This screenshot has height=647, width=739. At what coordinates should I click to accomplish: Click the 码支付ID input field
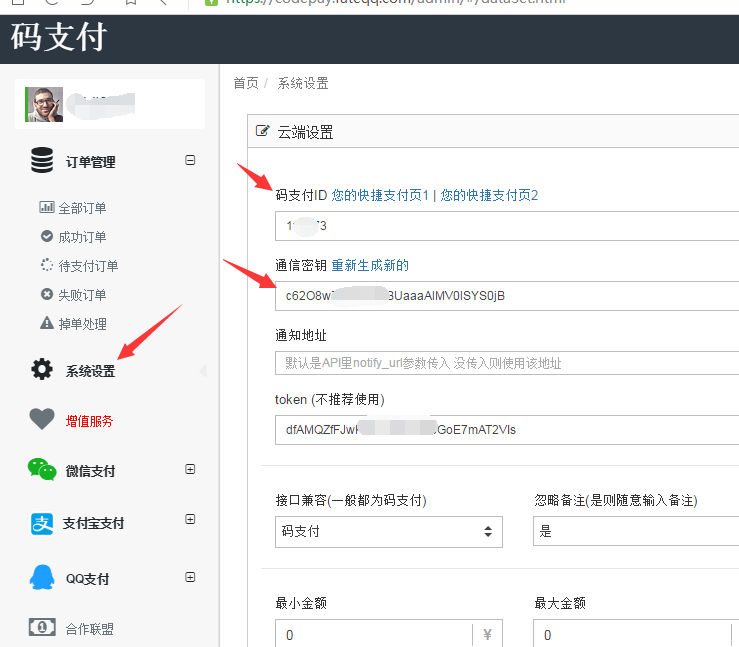point(507,226)
